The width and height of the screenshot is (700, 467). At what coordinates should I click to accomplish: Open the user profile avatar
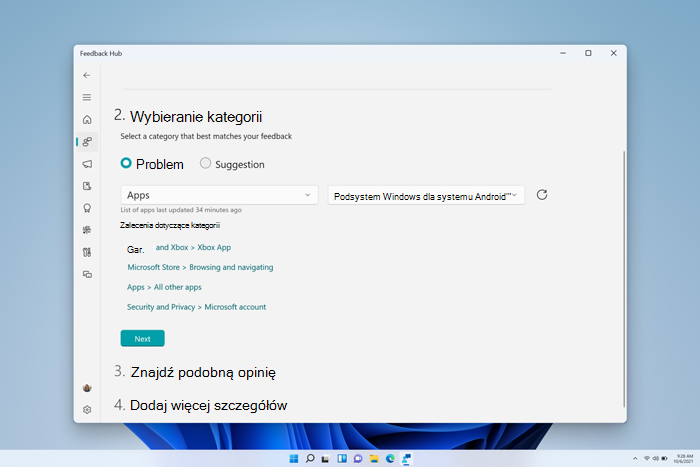[87, 388]
